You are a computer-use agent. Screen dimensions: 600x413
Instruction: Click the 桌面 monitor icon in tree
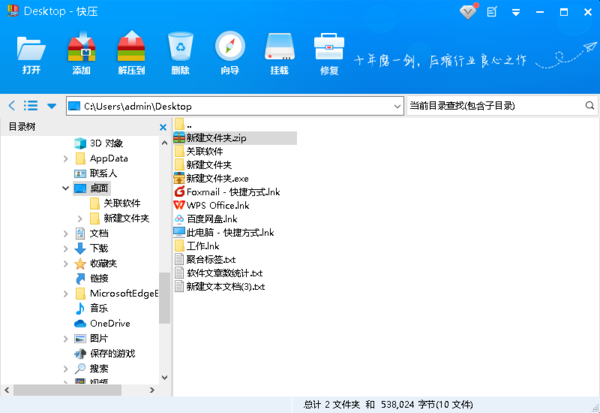pyautogui.click(x=80, y=188)
